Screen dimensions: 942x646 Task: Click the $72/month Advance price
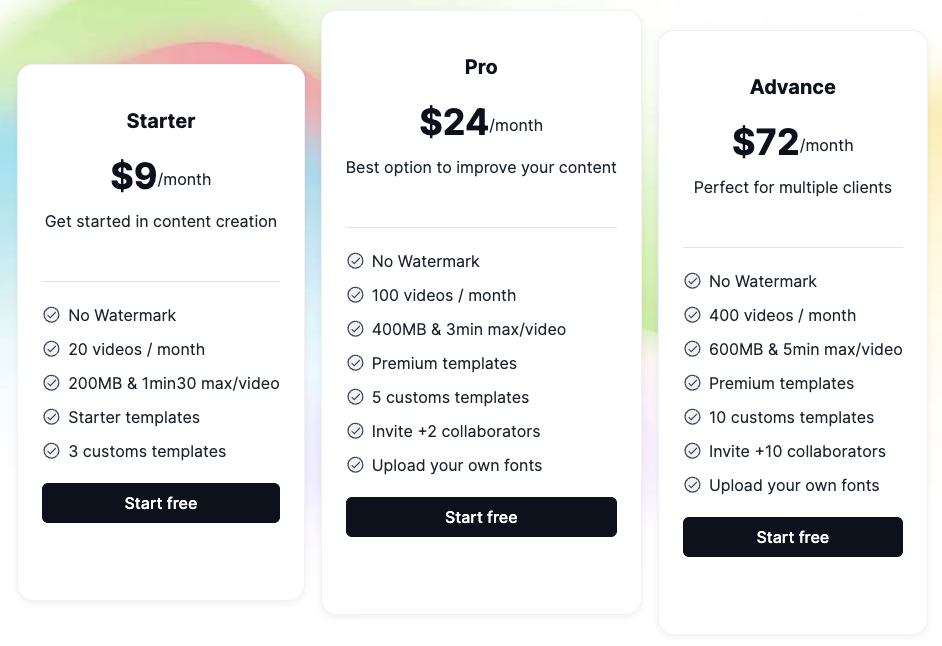point(792,143)
